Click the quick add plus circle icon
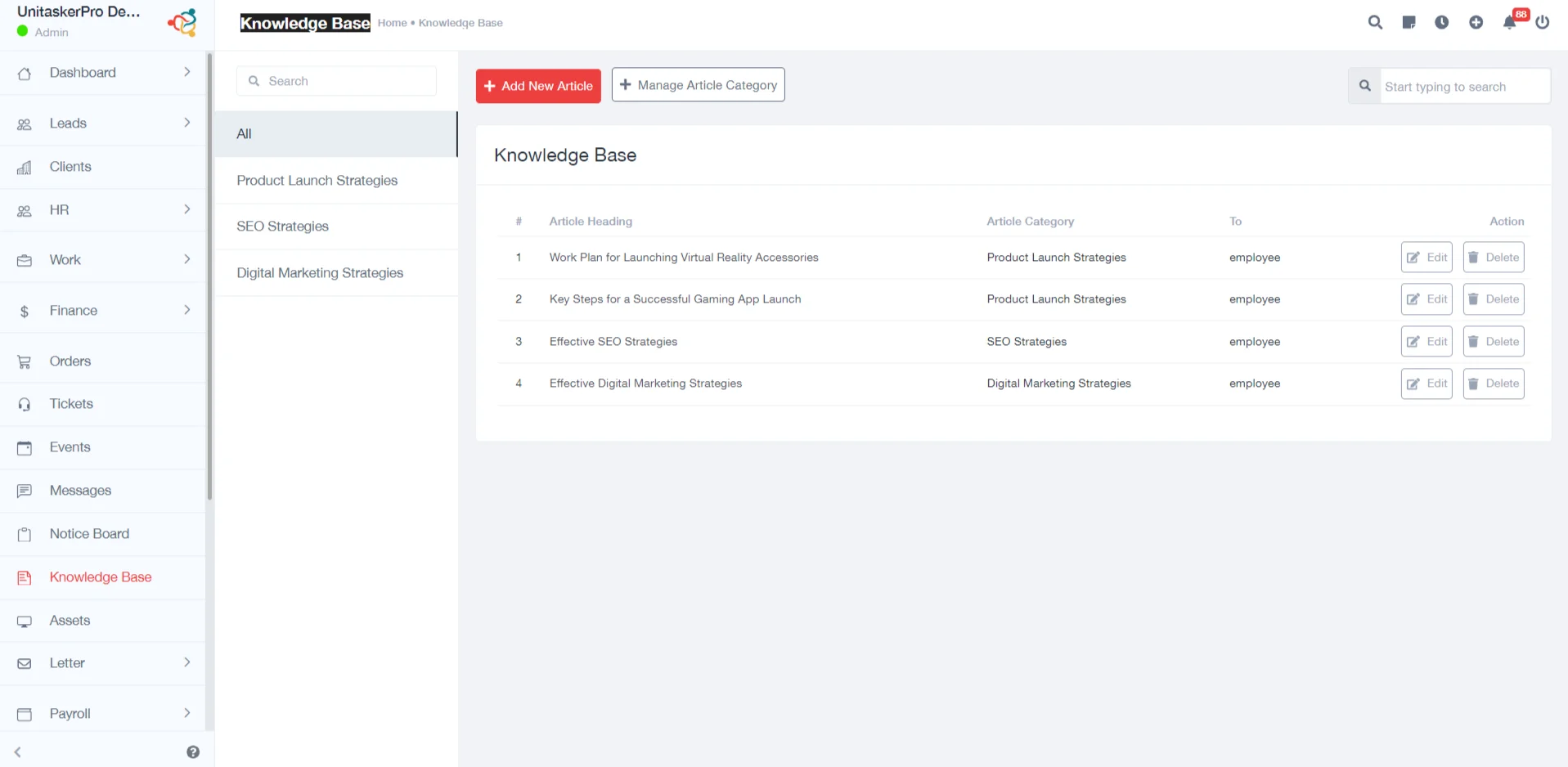This screenshot has height=767, width=1568. (x=1476, y=22)
